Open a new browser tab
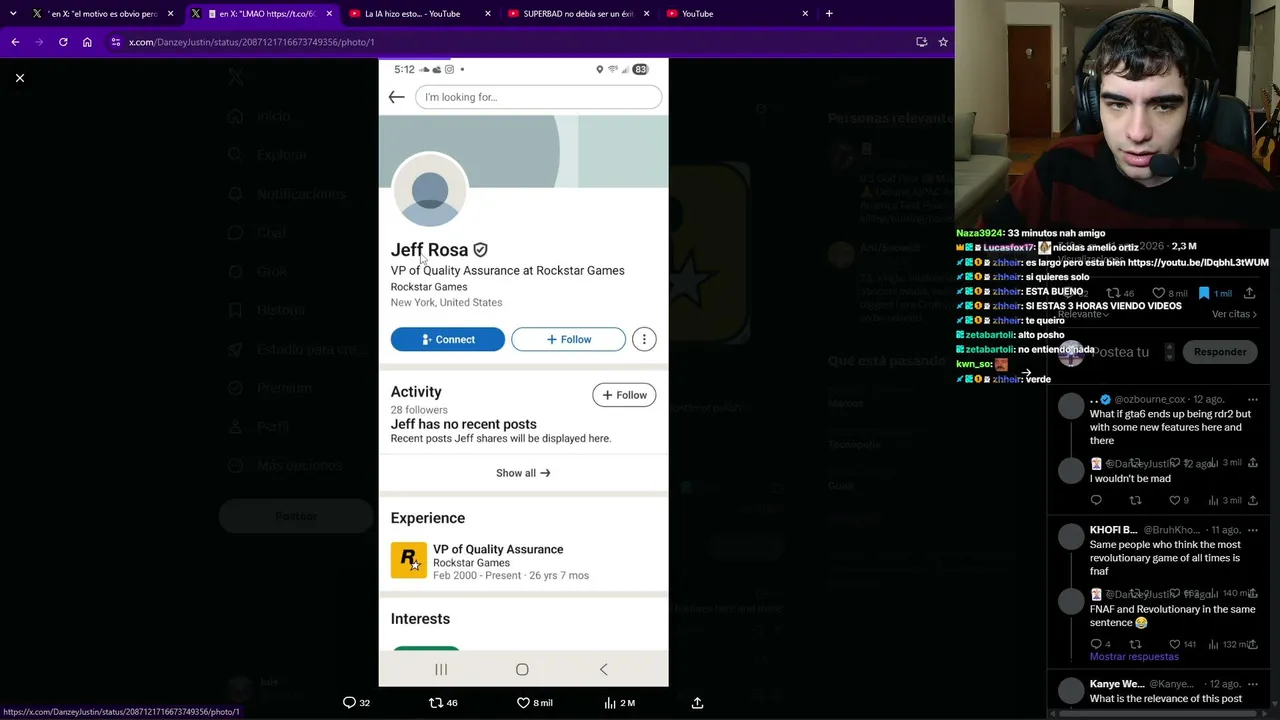1280x720 pixels. pos(829,14)
